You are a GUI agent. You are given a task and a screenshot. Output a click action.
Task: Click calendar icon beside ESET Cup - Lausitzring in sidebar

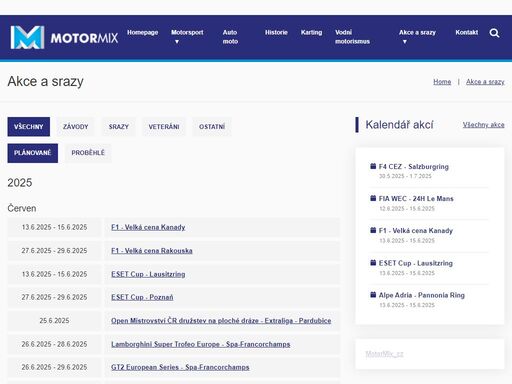click(373, 263)
